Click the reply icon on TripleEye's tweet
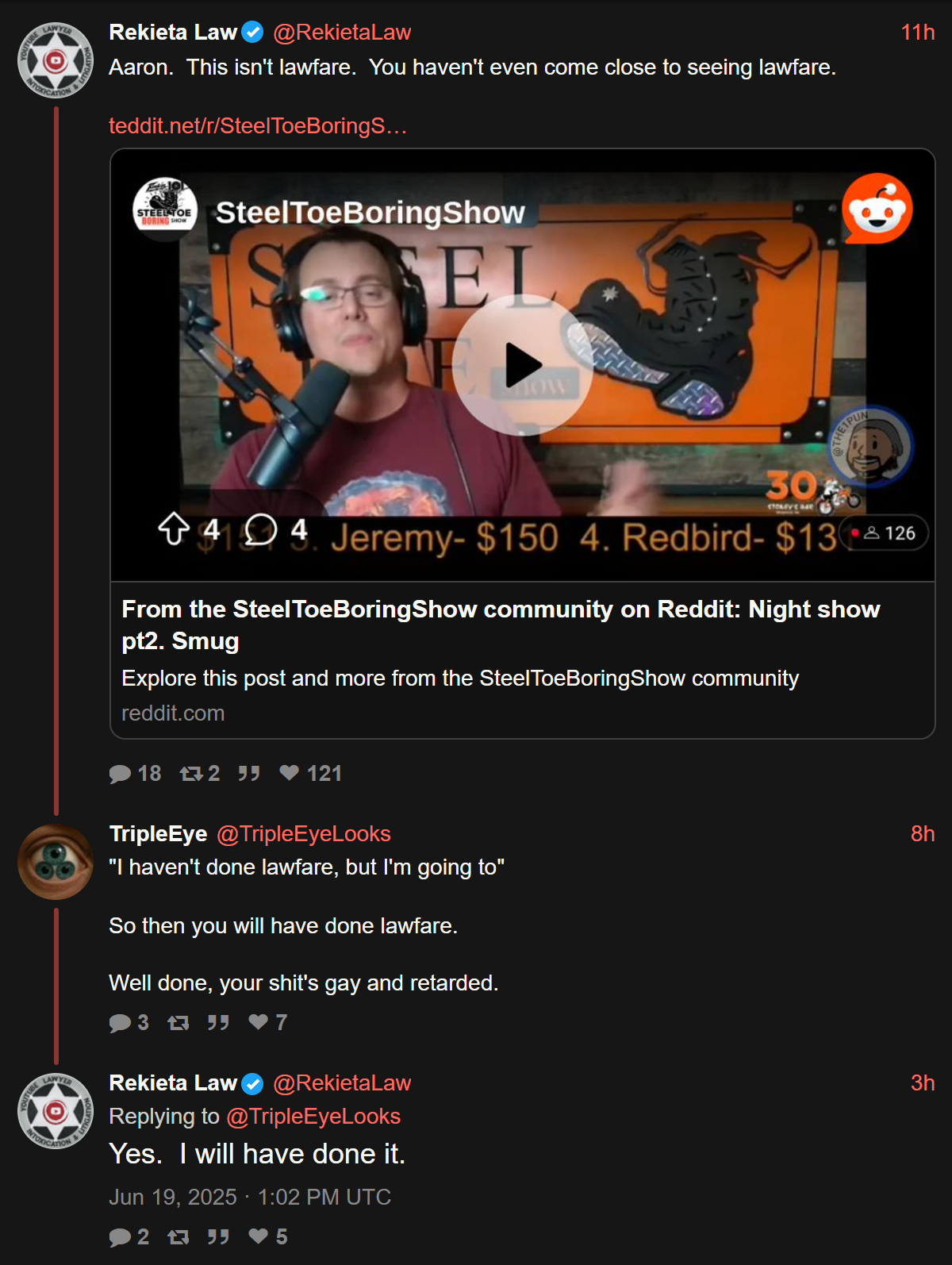The image size is (952, 1265). (120, 1023)
